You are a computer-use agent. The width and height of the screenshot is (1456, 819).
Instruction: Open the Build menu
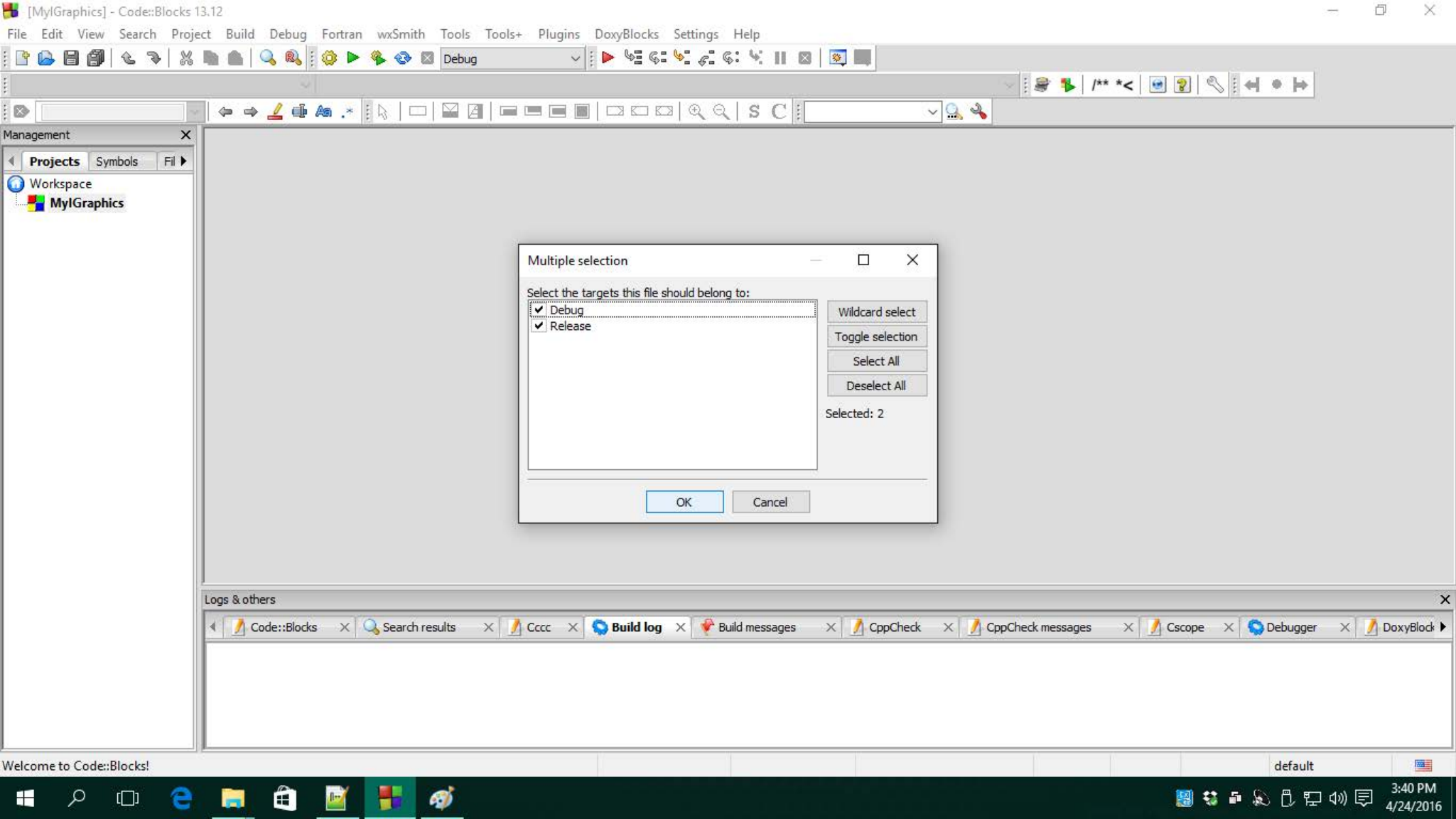pyautogui.click(x=239, y=34)
